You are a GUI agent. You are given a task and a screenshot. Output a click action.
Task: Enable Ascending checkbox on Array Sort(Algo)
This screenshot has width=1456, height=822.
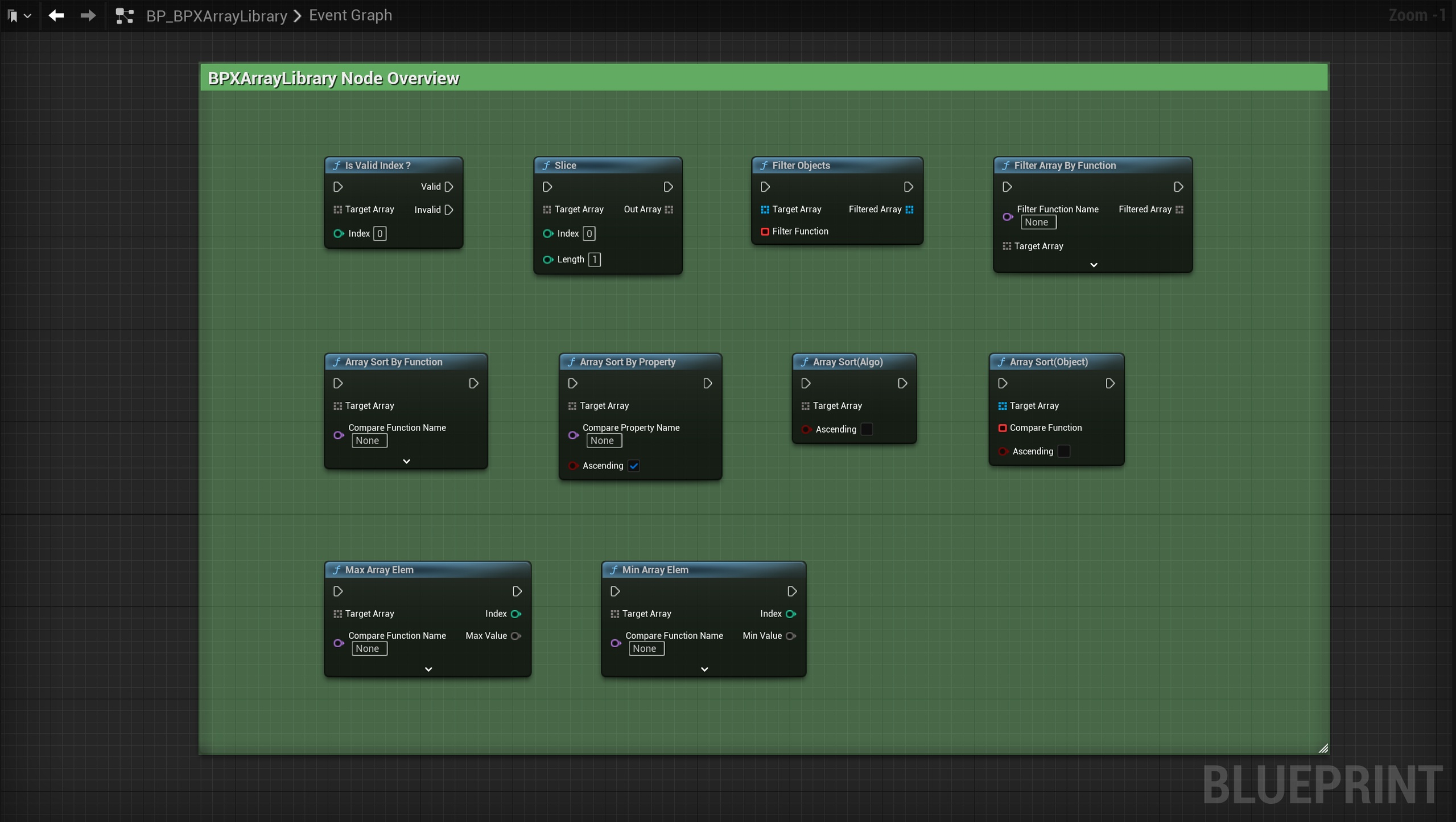click(x=867, y=429)
